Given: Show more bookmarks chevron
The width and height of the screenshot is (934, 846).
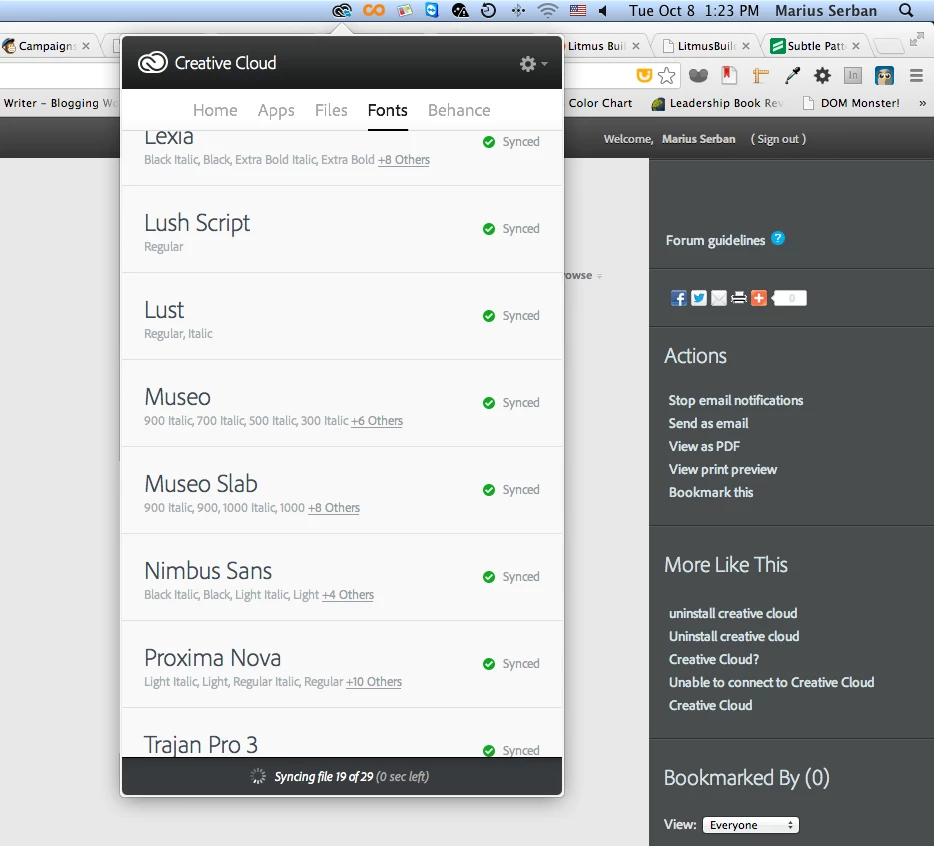Looking at the screenshot, I should pyautogui.click(x=922, y=103).
